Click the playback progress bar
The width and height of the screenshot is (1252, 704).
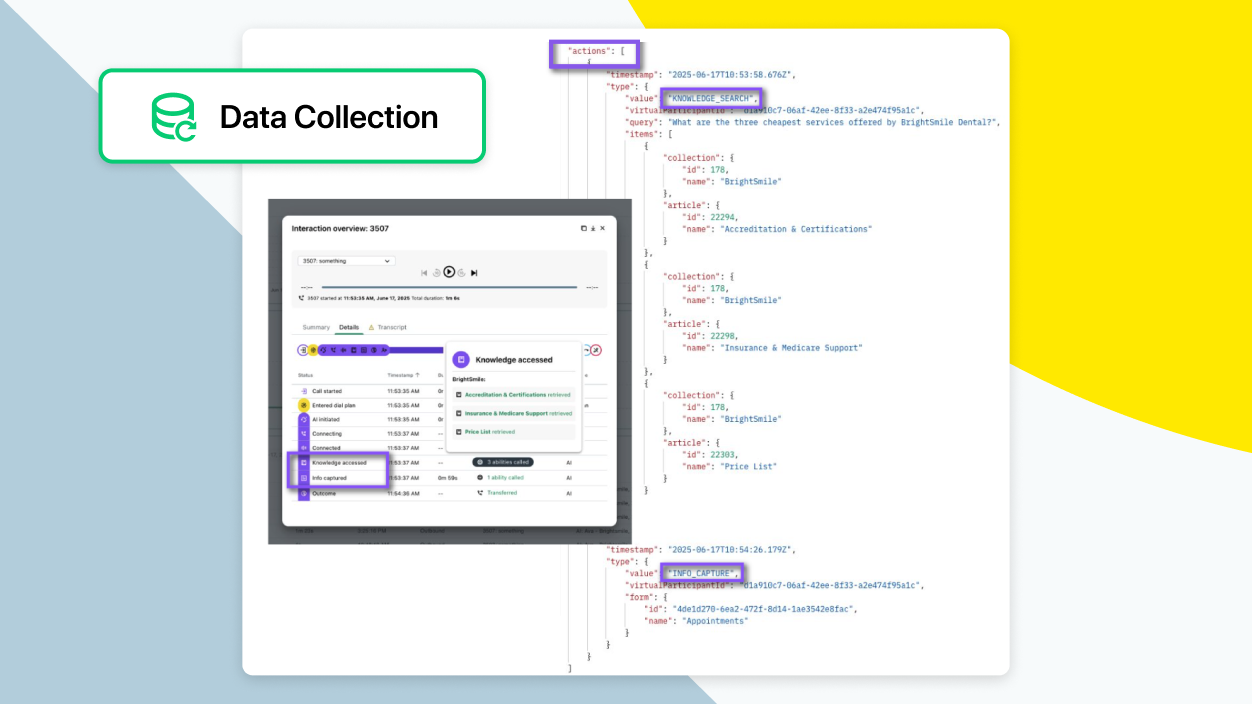click(x=449, y=287)
